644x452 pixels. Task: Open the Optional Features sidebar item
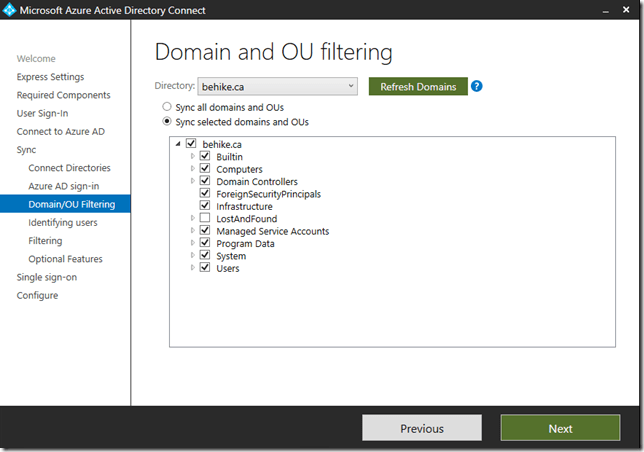point(65,259)
